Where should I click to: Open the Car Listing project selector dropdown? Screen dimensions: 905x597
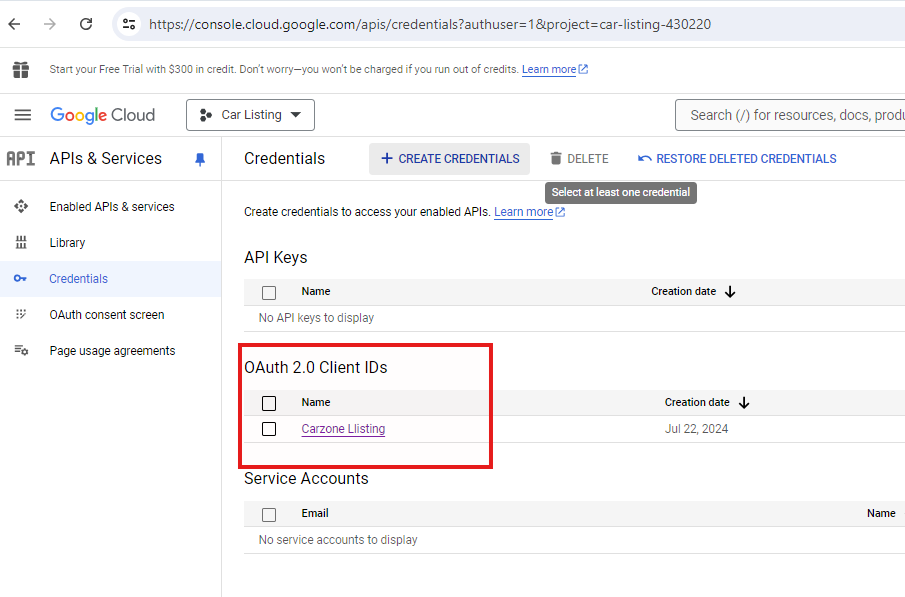click(250, 115)
